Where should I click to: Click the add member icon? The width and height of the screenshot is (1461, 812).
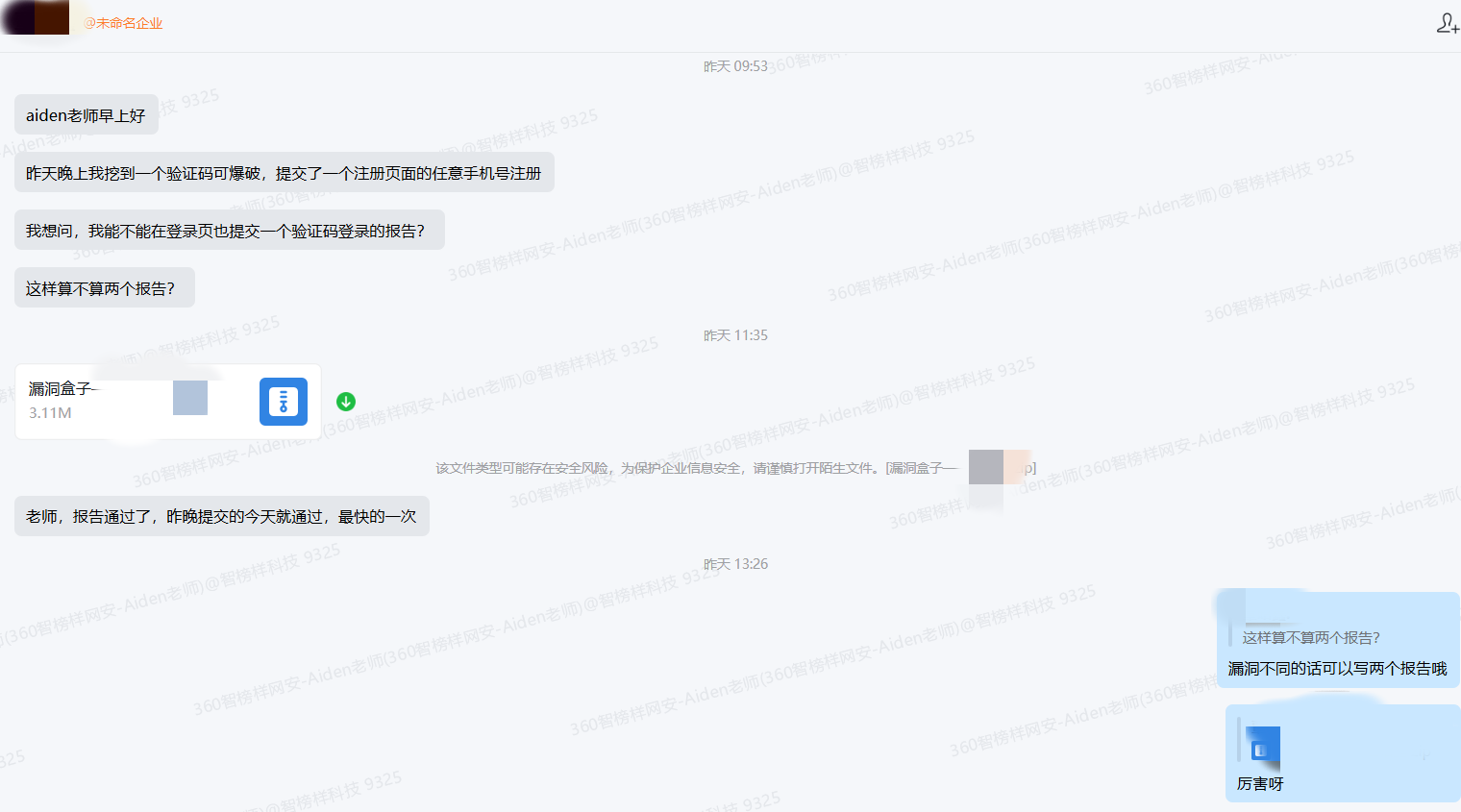pos(1447,23)
